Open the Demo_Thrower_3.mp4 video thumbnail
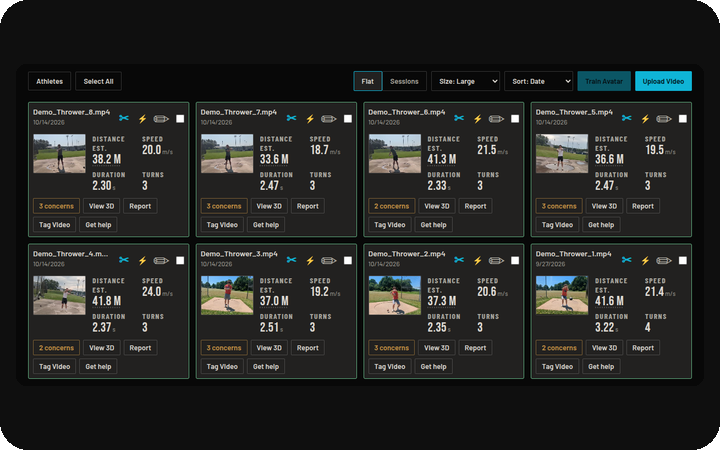The width and height of the screenshot is (720, 450). tap(227, 295)
